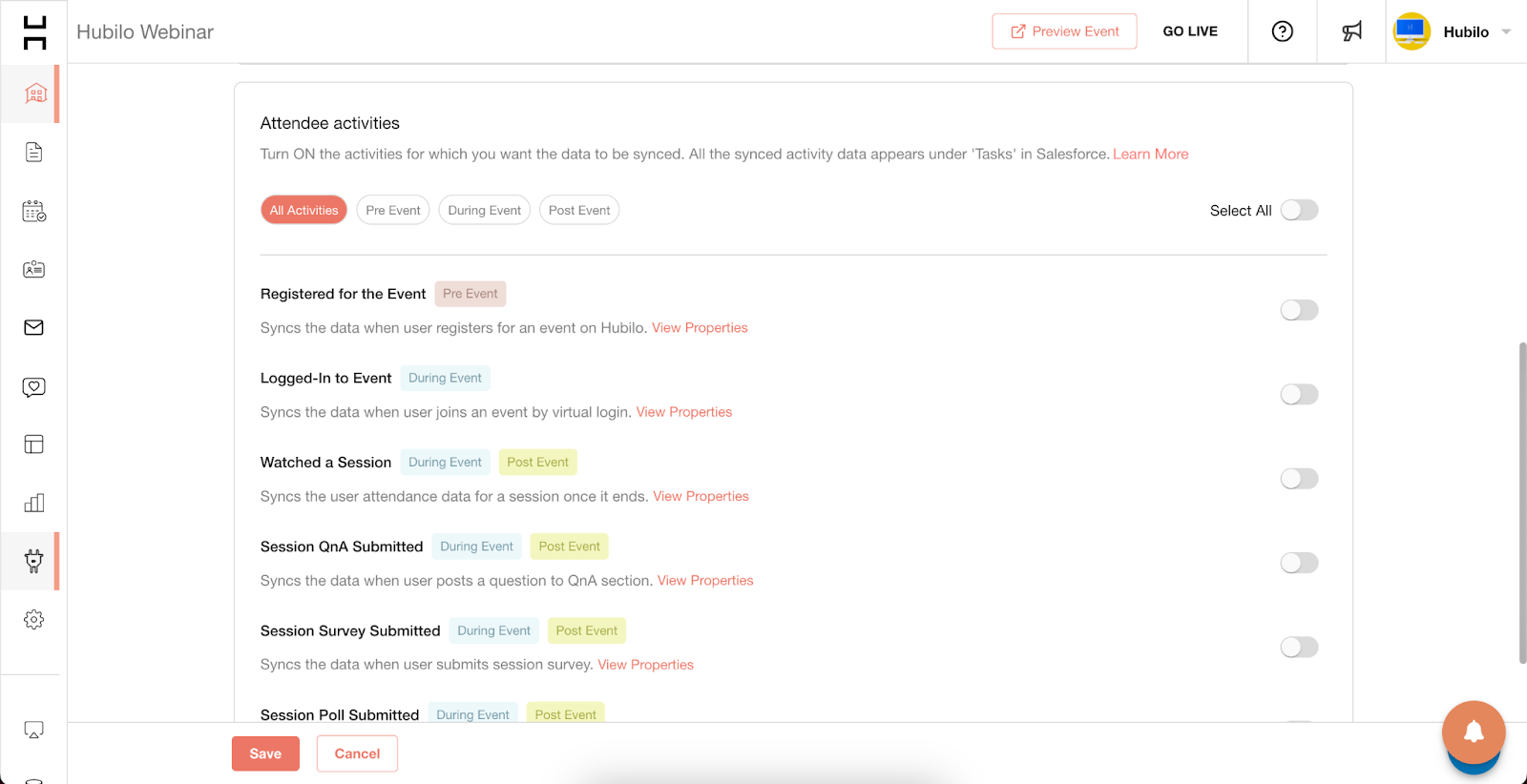This screenshot has width=1527, height=784.
Task: Open the bar chart analytics icon
Action: (34, 503)
